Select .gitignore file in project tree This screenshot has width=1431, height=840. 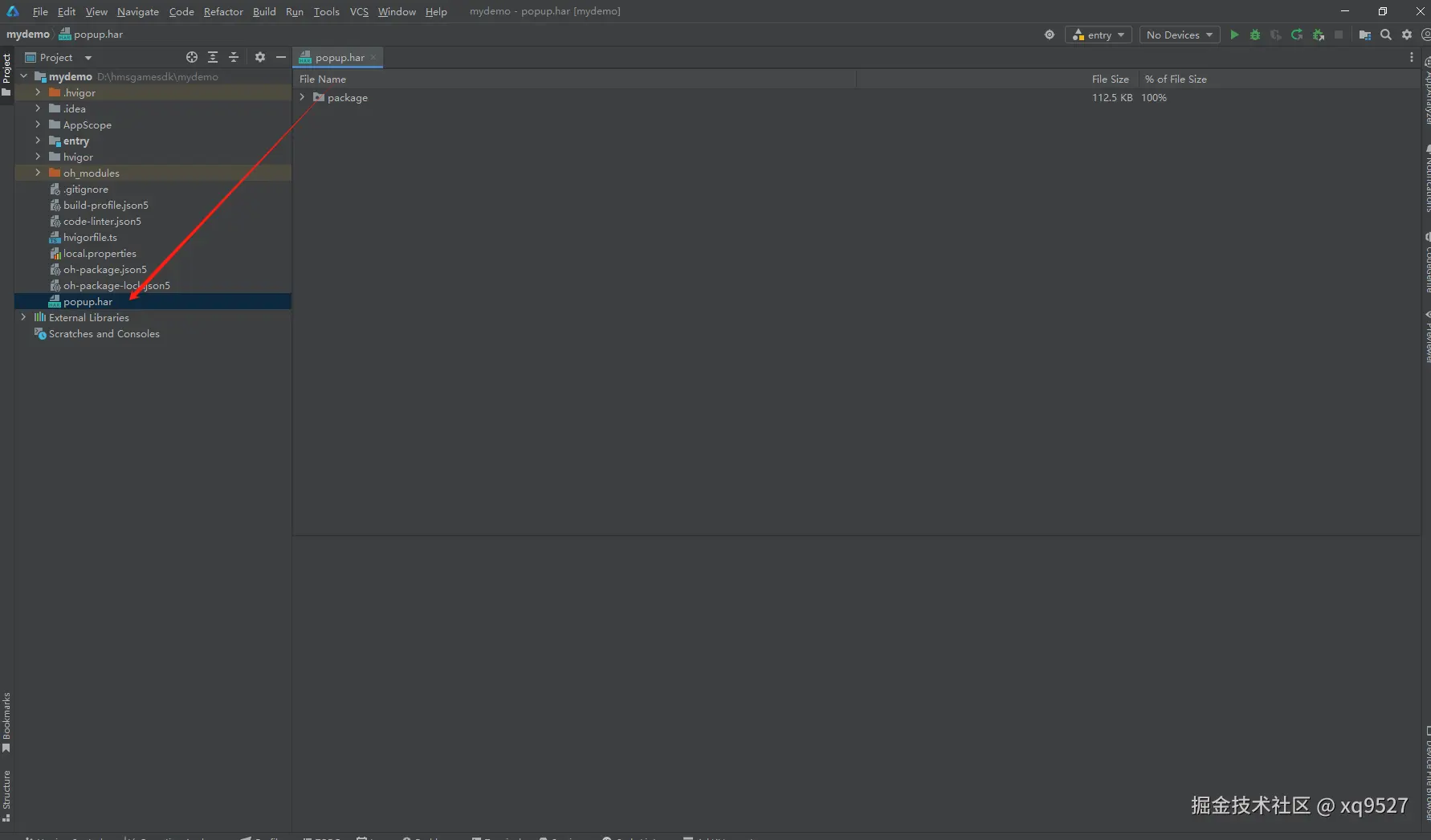85,189
